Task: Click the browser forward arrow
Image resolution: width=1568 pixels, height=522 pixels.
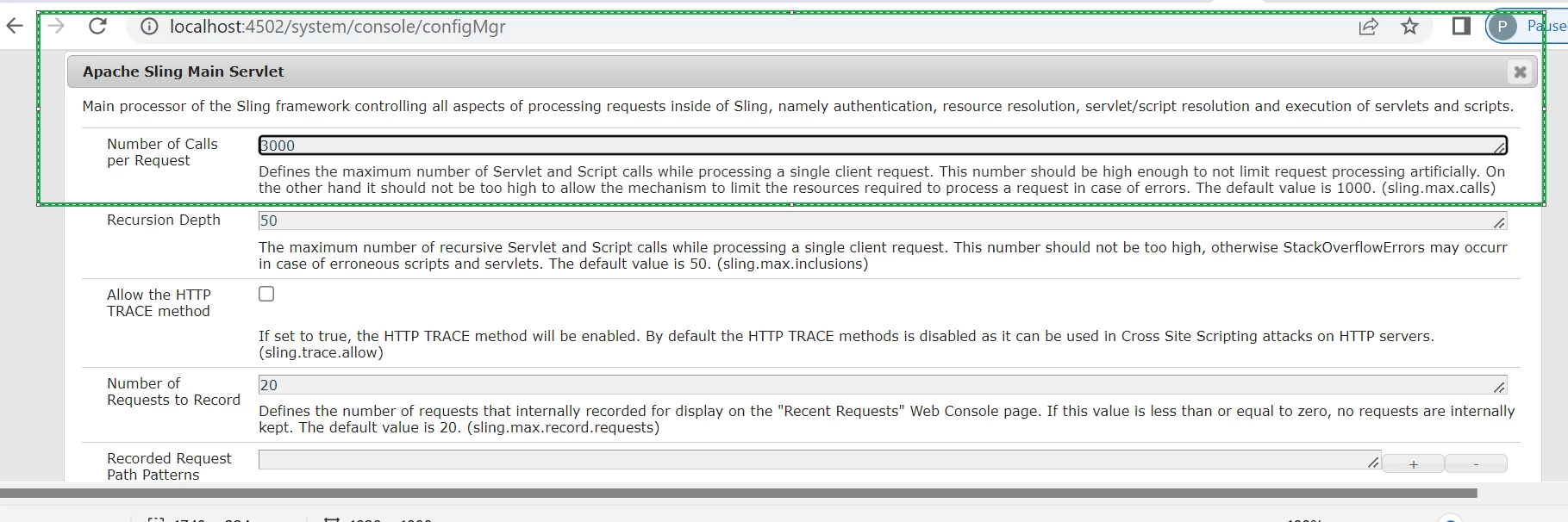Action: pos(56,26)
